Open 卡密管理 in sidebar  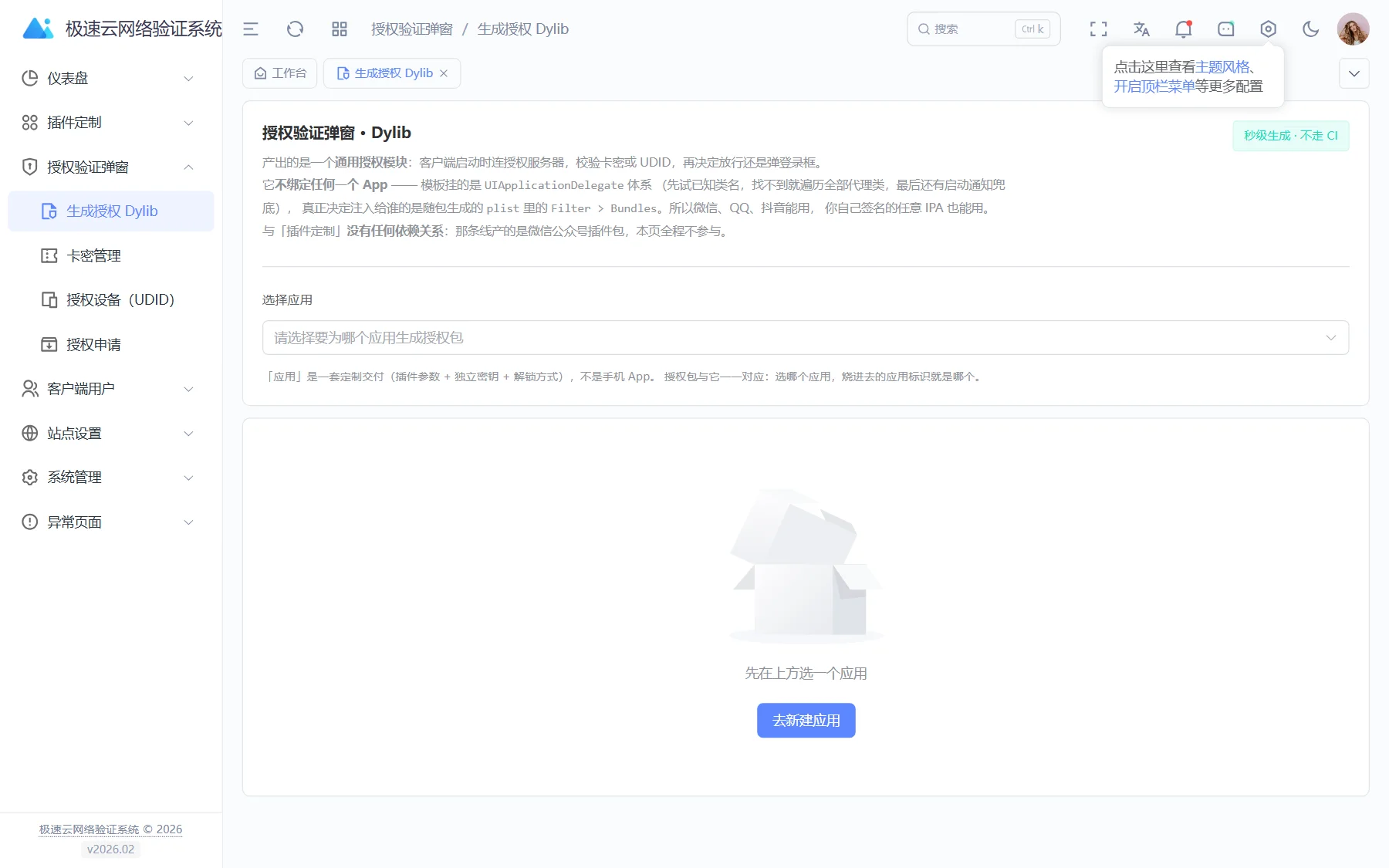click(110, 255)
